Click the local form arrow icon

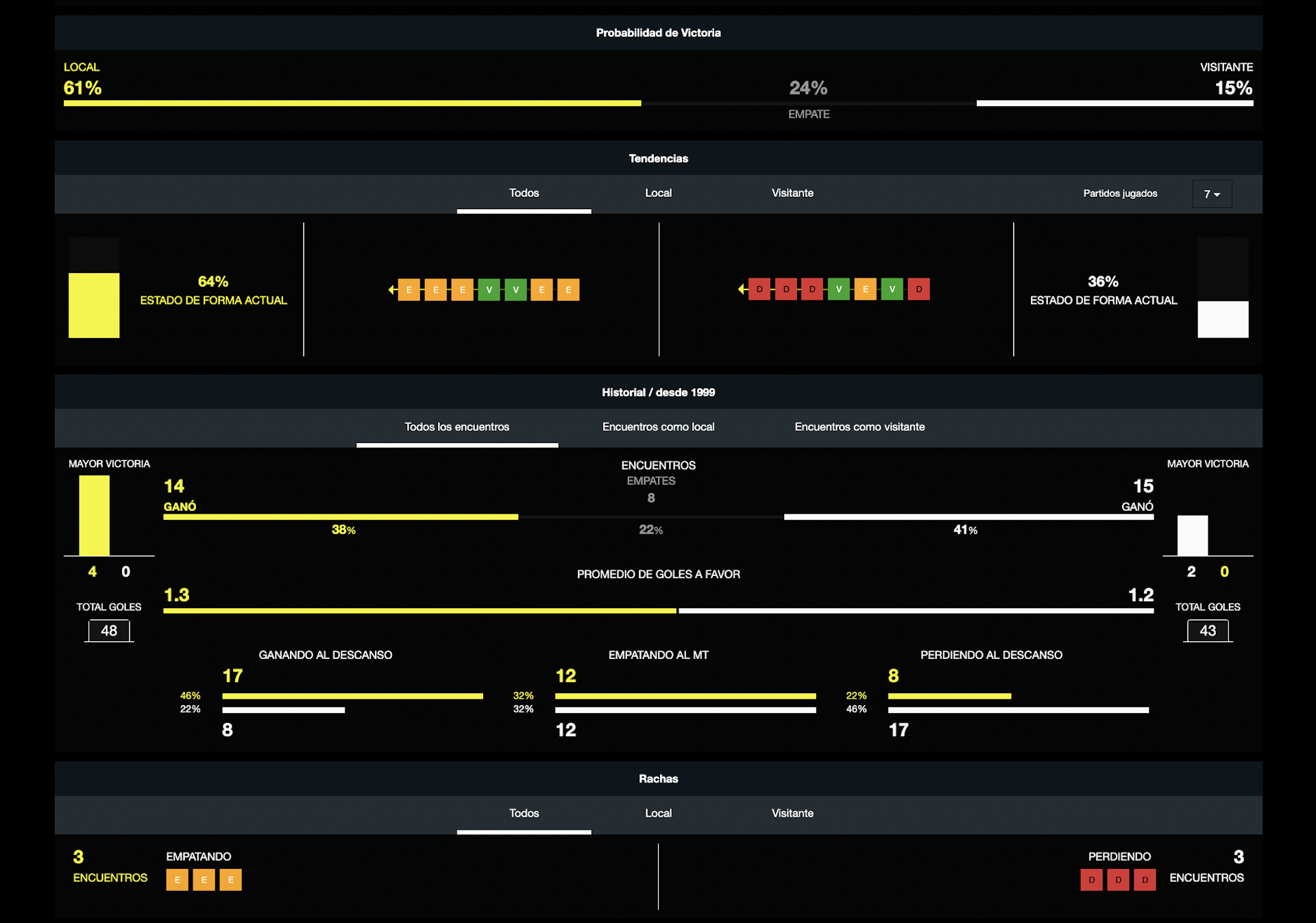pos(392,289)
